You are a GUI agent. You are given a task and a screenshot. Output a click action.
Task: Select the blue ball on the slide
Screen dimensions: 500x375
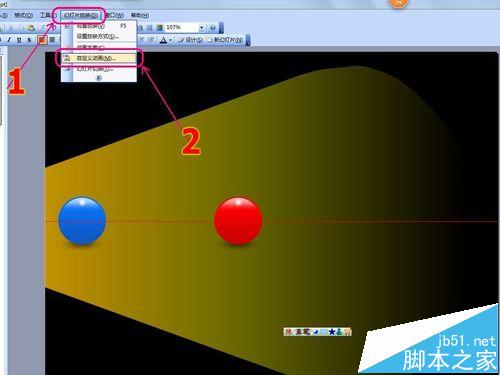pyautogui.click(x=82, y=221)
